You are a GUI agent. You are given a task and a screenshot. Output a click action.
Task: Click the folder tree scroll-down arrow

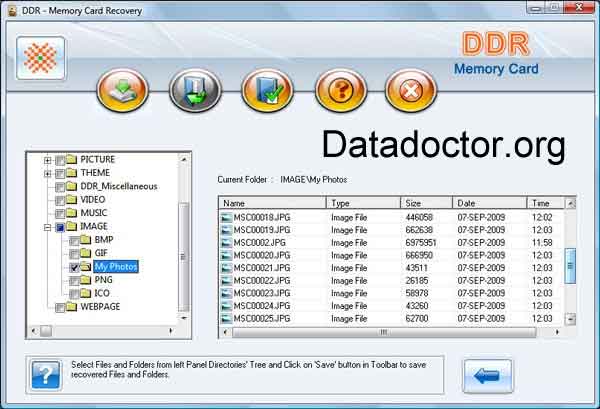(184, 318)
